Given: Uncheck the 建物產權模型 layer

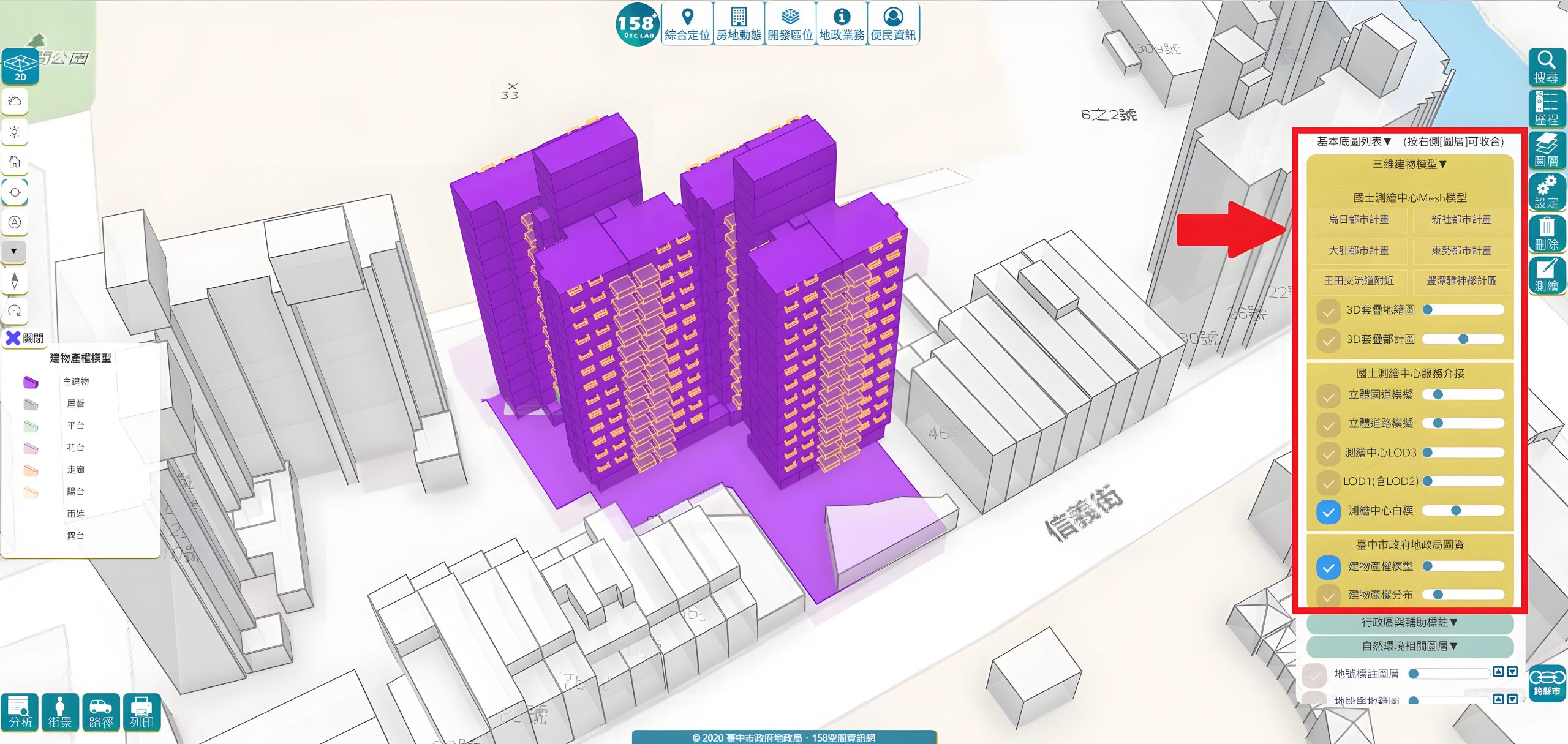Looking at the screenshot, I should click(x=1328, y=567).
